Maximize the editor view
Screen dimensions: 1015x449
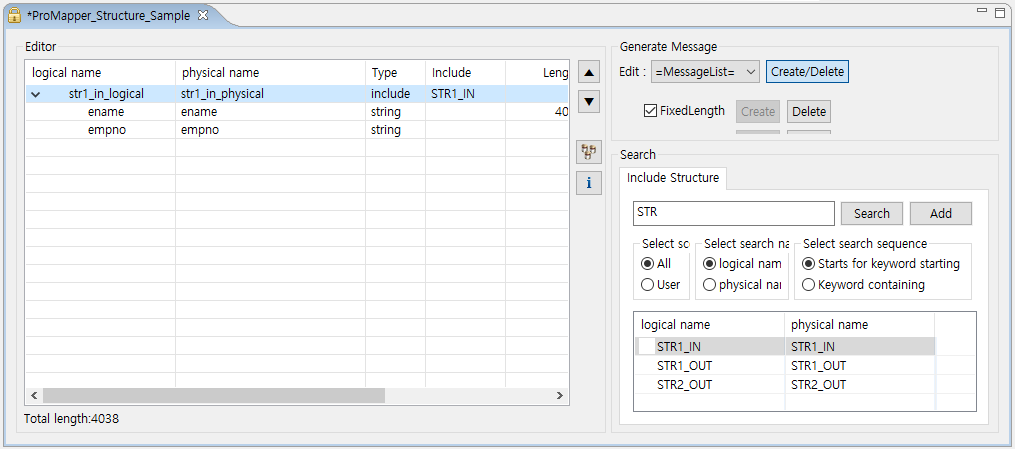click(1000, 12)
